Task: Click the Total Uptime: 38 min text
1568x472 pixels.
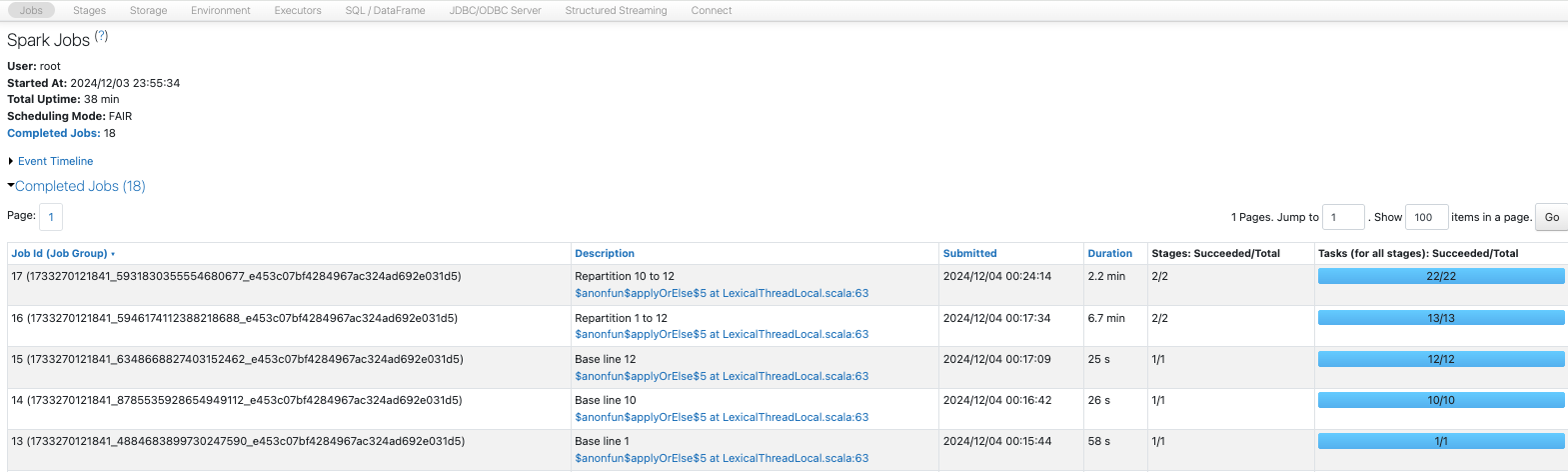Action: [63, 99]
